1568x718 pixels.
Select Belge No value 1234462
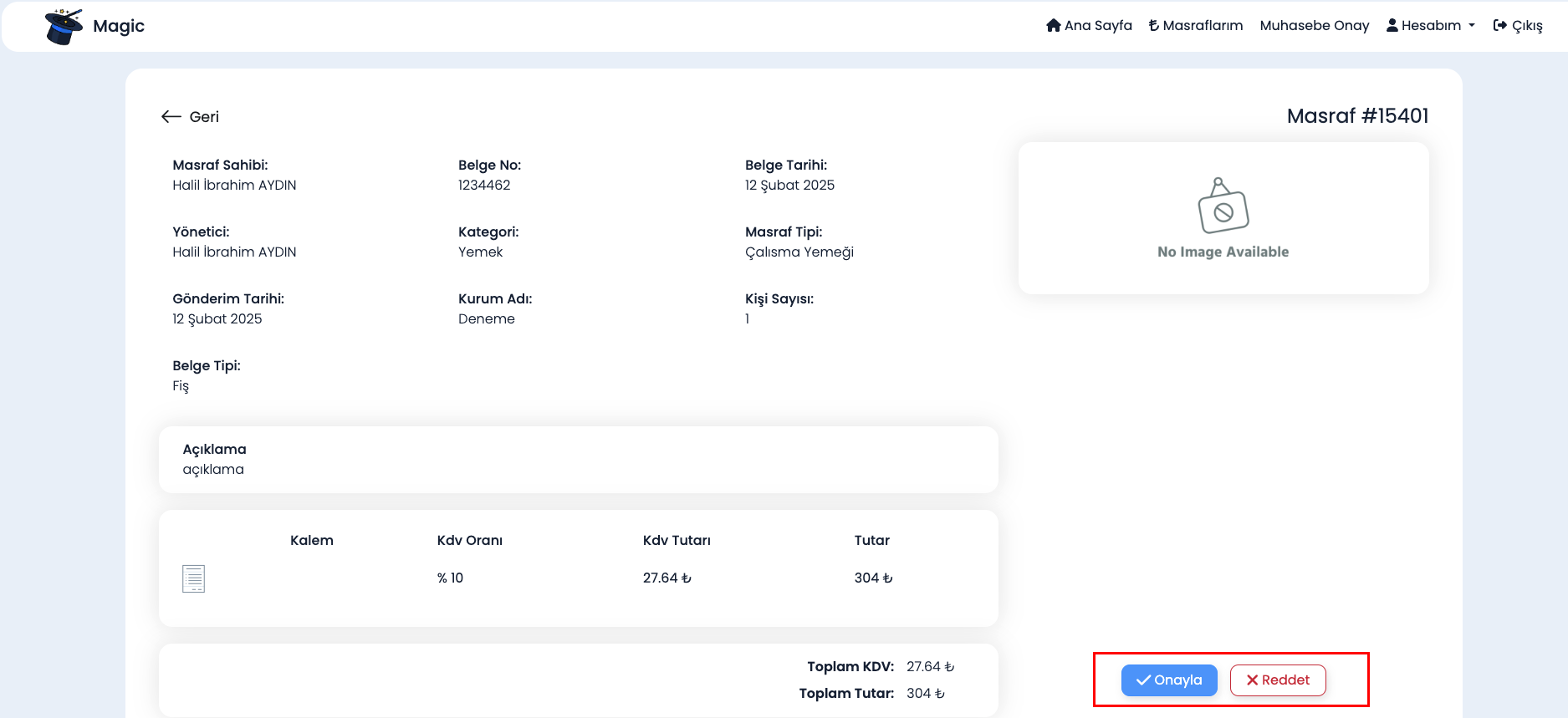484,185
